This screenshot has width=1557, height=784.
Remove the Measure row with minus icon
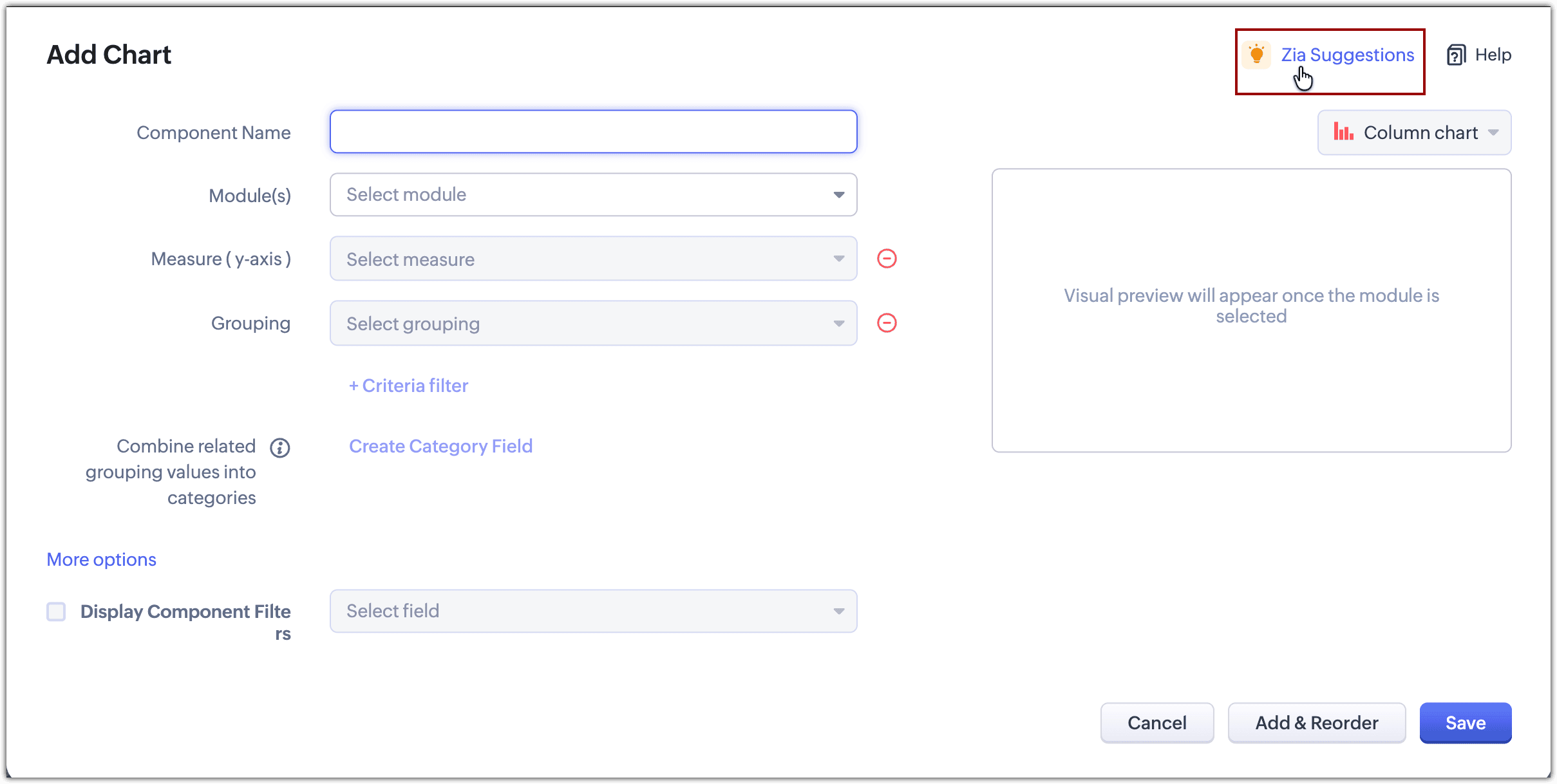click(x=887, y=259)
